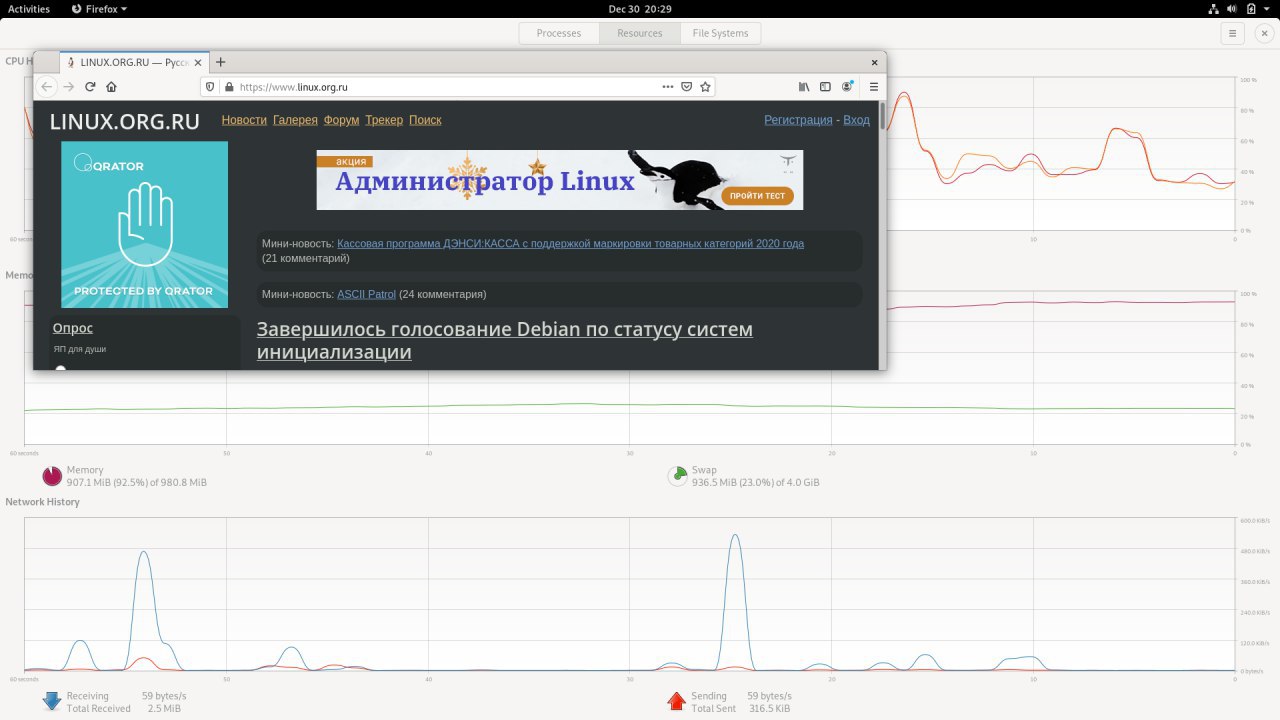Toggle Firefox sidebar icon
Screen dimensions: 1280x720
tap(825, 87)
